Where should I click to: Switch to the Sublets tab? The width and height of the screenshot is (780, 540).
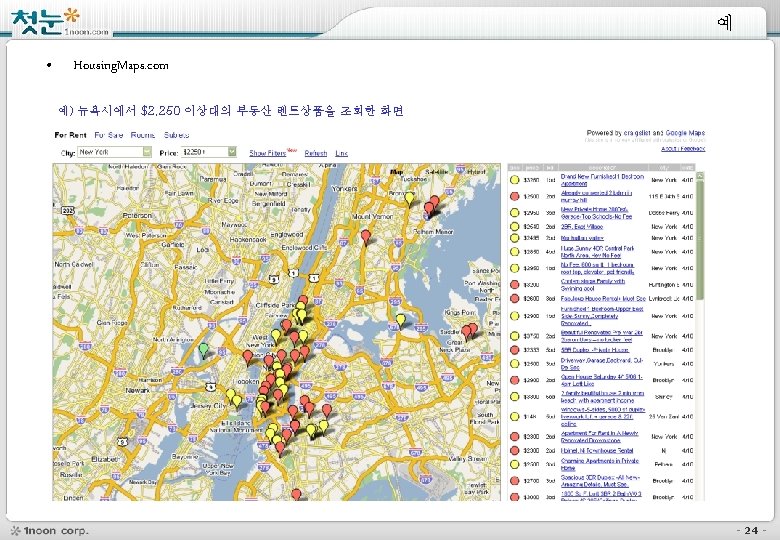coord(177,135)
